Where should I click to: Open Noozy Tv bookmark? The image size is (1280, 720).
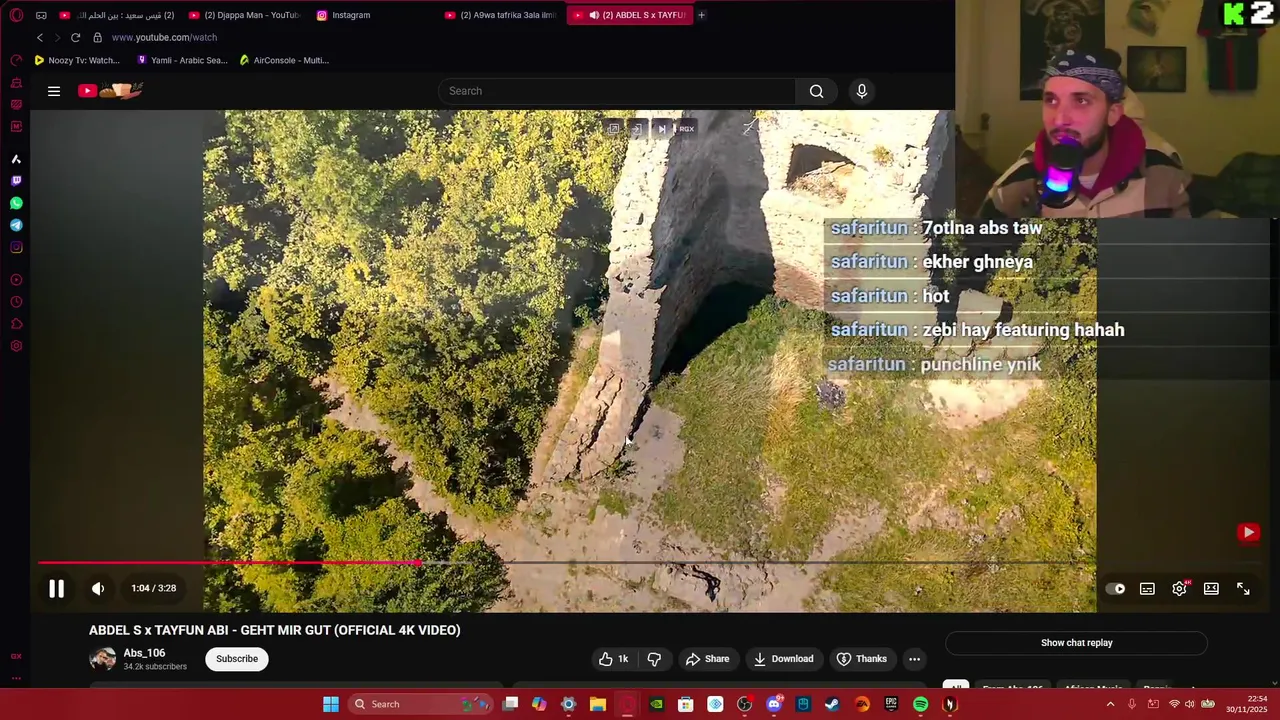pyautogui.click(x=77, y=60)
